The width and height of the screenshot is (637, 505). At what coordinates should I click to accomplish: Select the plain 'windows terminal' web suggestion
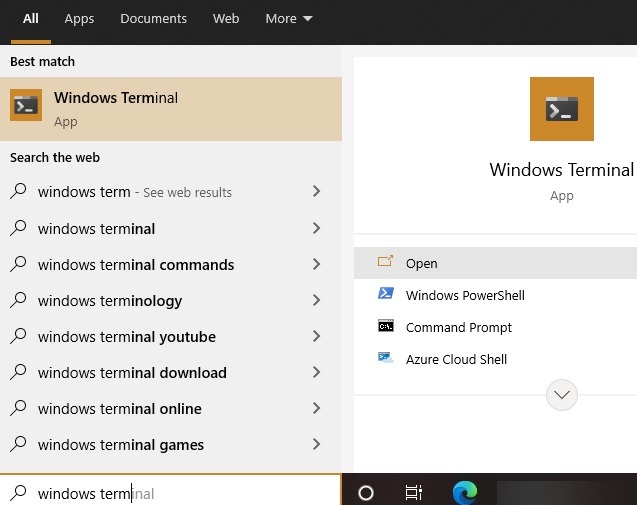click(x=171, y=228)
